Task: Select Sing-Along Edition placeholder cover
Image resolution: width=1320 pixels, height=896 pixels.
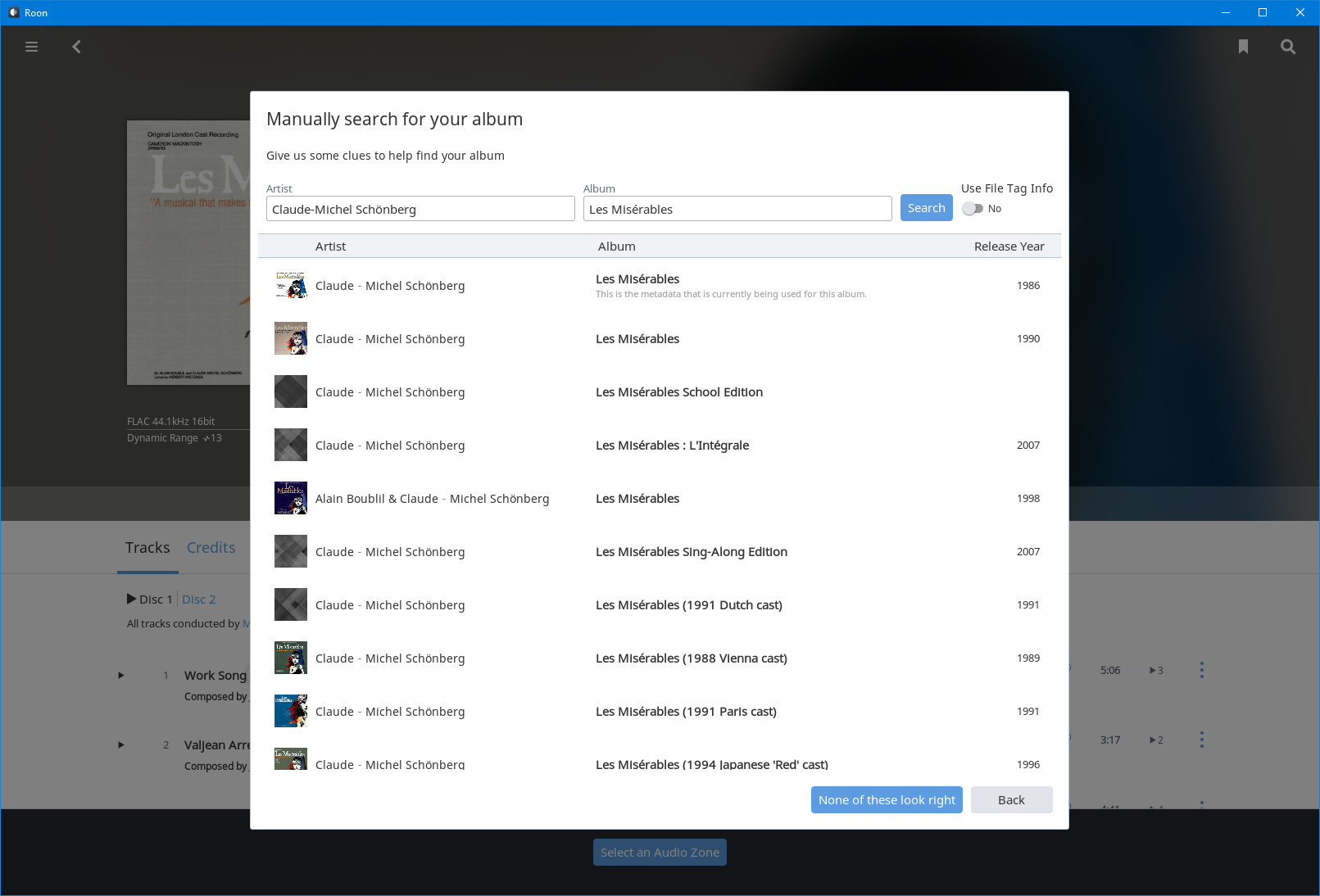Action: click(x=291, y=551)
